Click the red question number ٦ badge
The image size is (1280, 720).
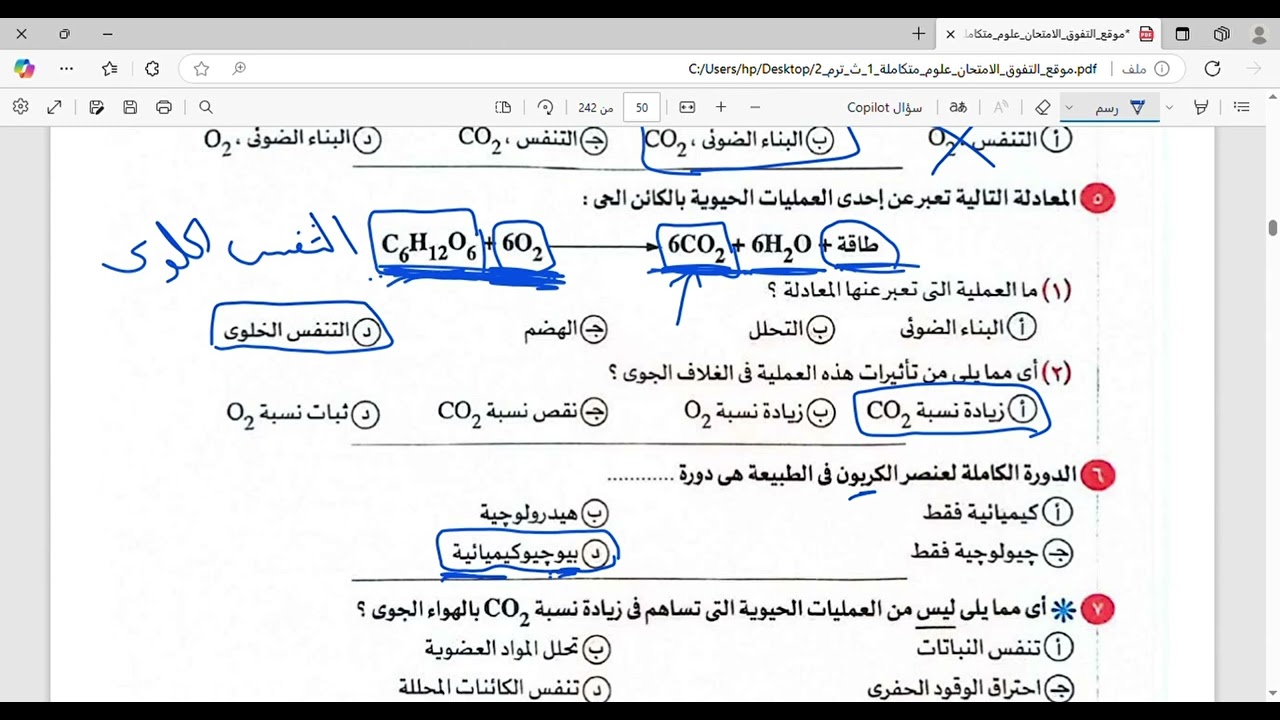point(1097,476)
